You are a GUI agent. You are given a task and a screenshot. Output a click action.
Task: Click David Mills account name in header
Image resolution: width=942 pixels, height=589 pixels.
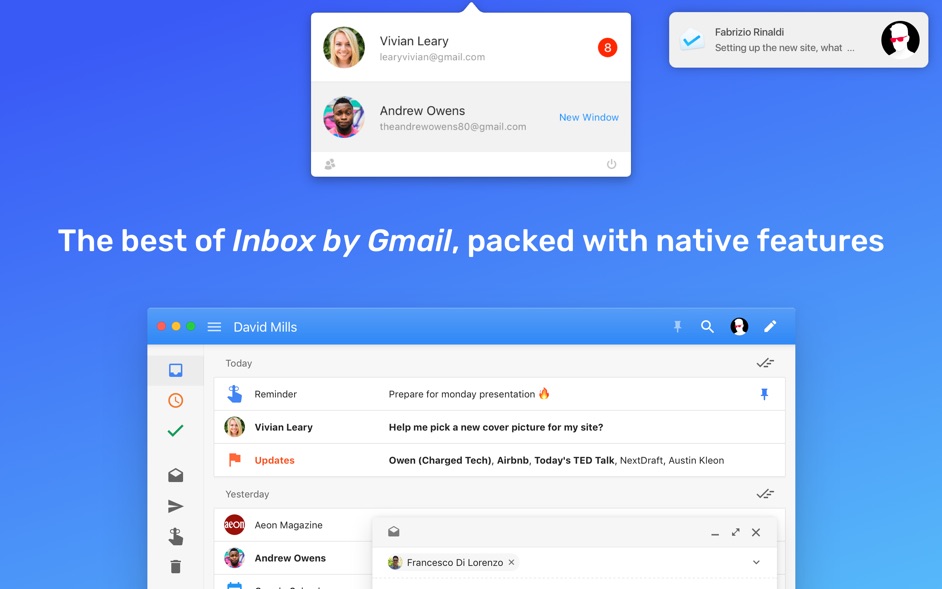tap(265, 327)
